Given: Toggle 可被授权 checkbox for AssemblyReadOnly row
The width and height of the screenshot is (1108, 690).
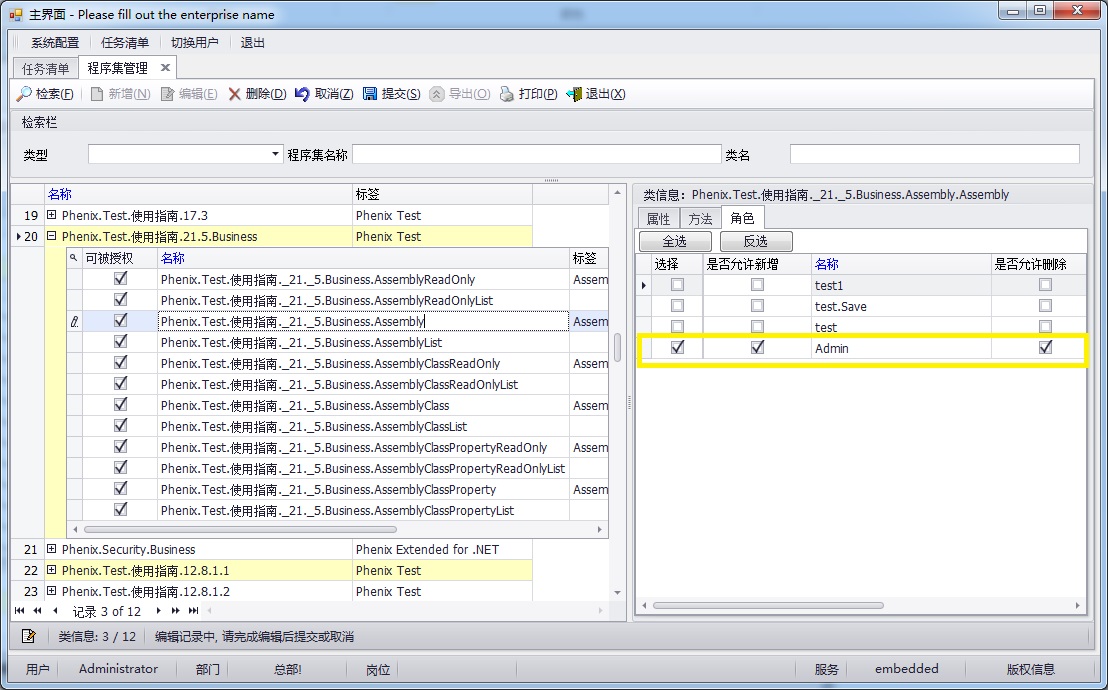Looking at the screenshot, I should (x=120, y=279).
